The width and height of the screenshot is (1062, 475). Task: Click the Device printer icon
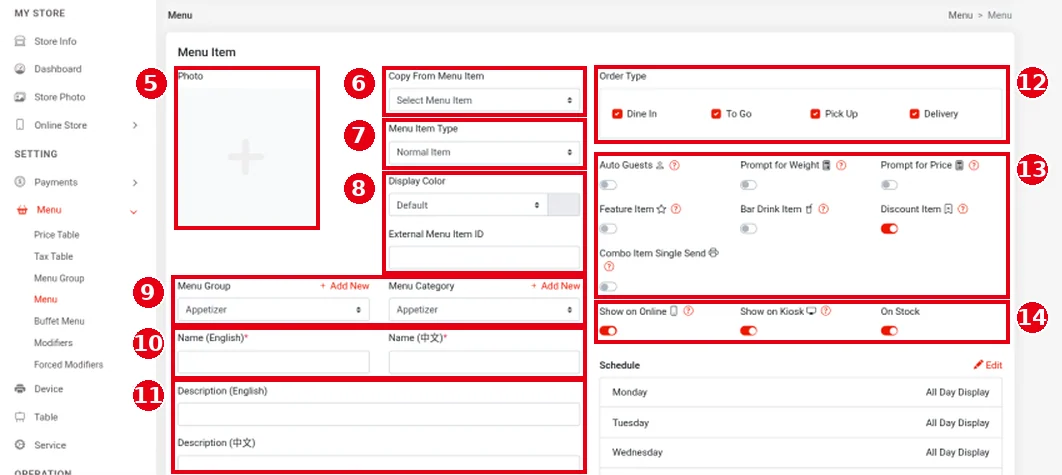pos(20,389)
